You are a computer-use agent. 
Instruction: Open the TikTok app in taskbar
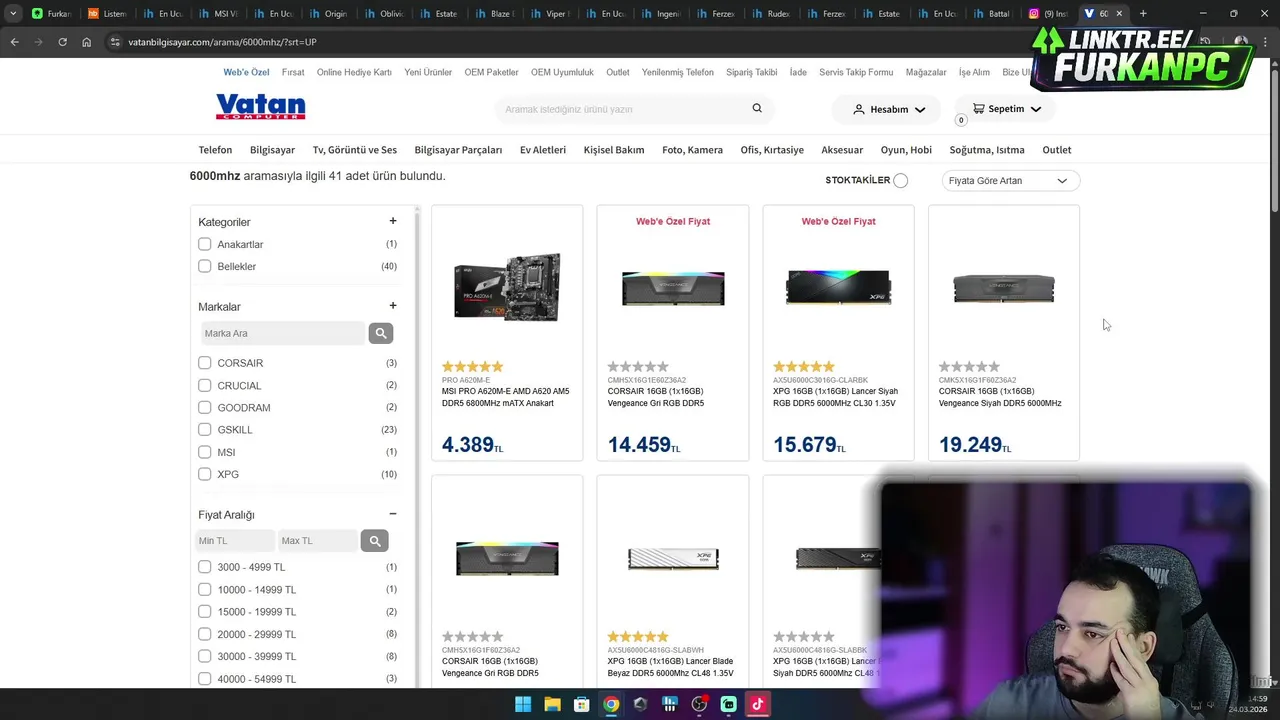758,704
